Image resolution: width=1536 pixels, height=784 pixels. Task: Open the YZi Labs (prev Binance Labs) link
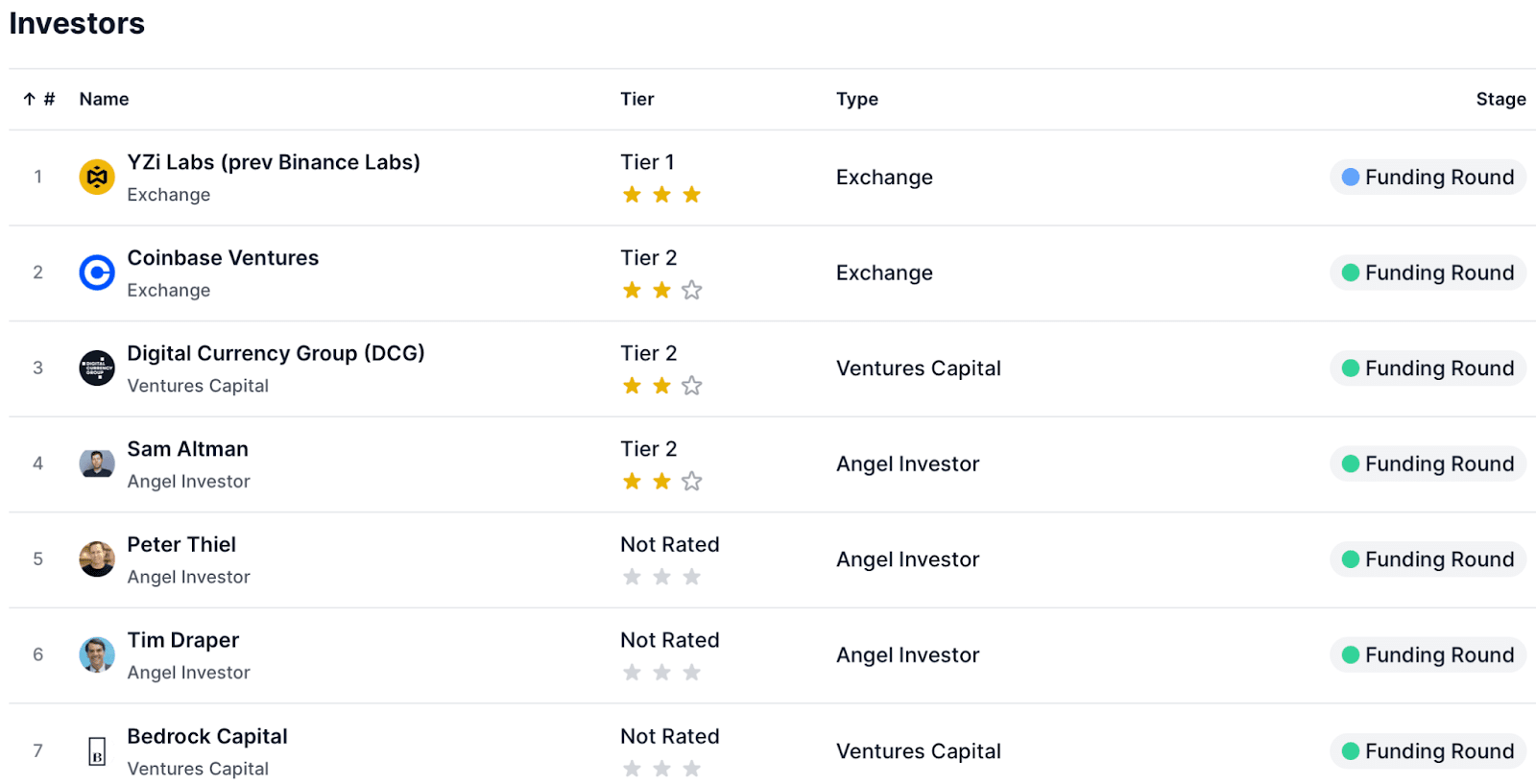(x=274, y=162)
